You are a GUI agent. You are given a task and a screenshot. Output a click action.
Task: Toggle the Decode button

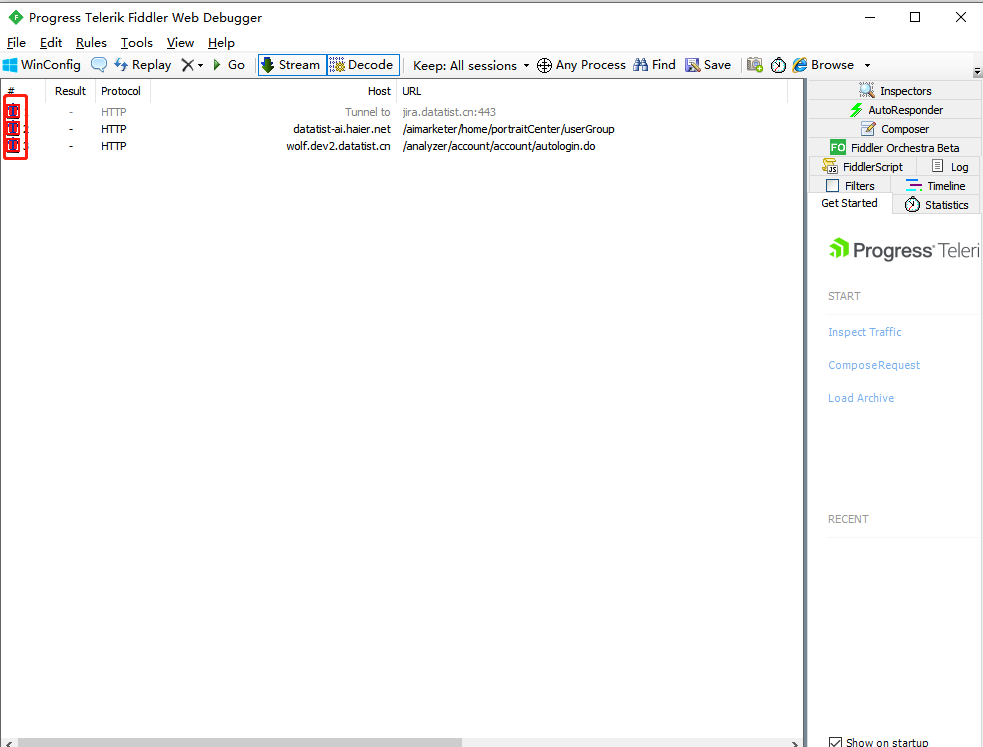[x=363, y=65]
